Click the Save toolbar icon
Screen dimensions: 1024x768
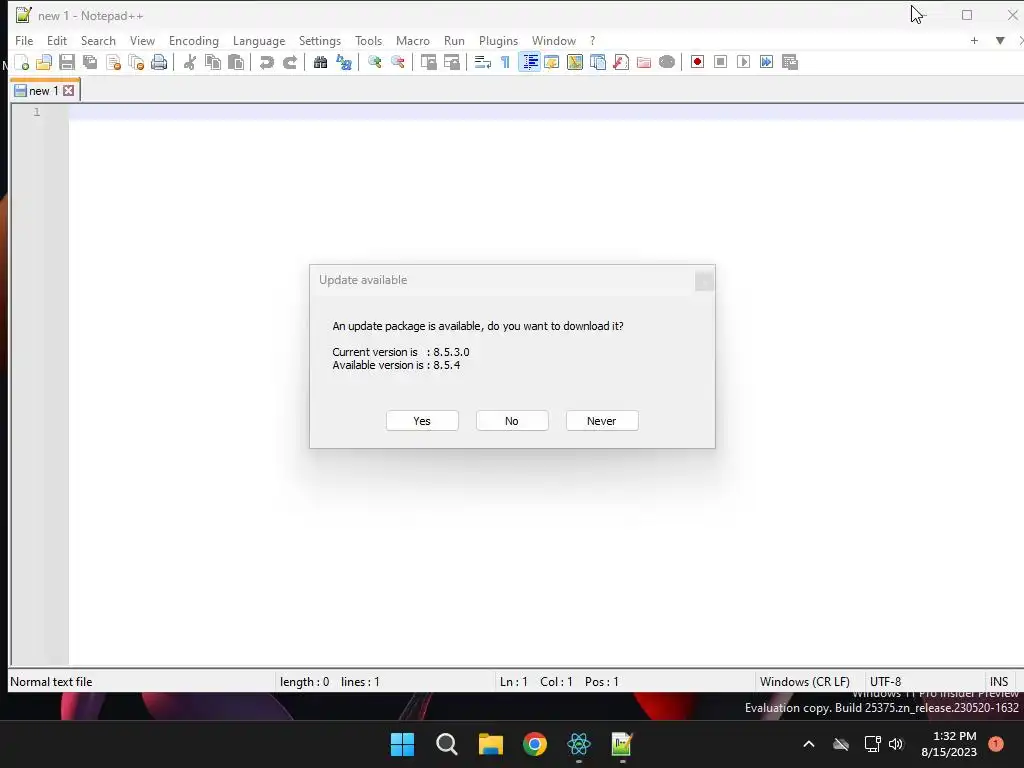(67, 62)
